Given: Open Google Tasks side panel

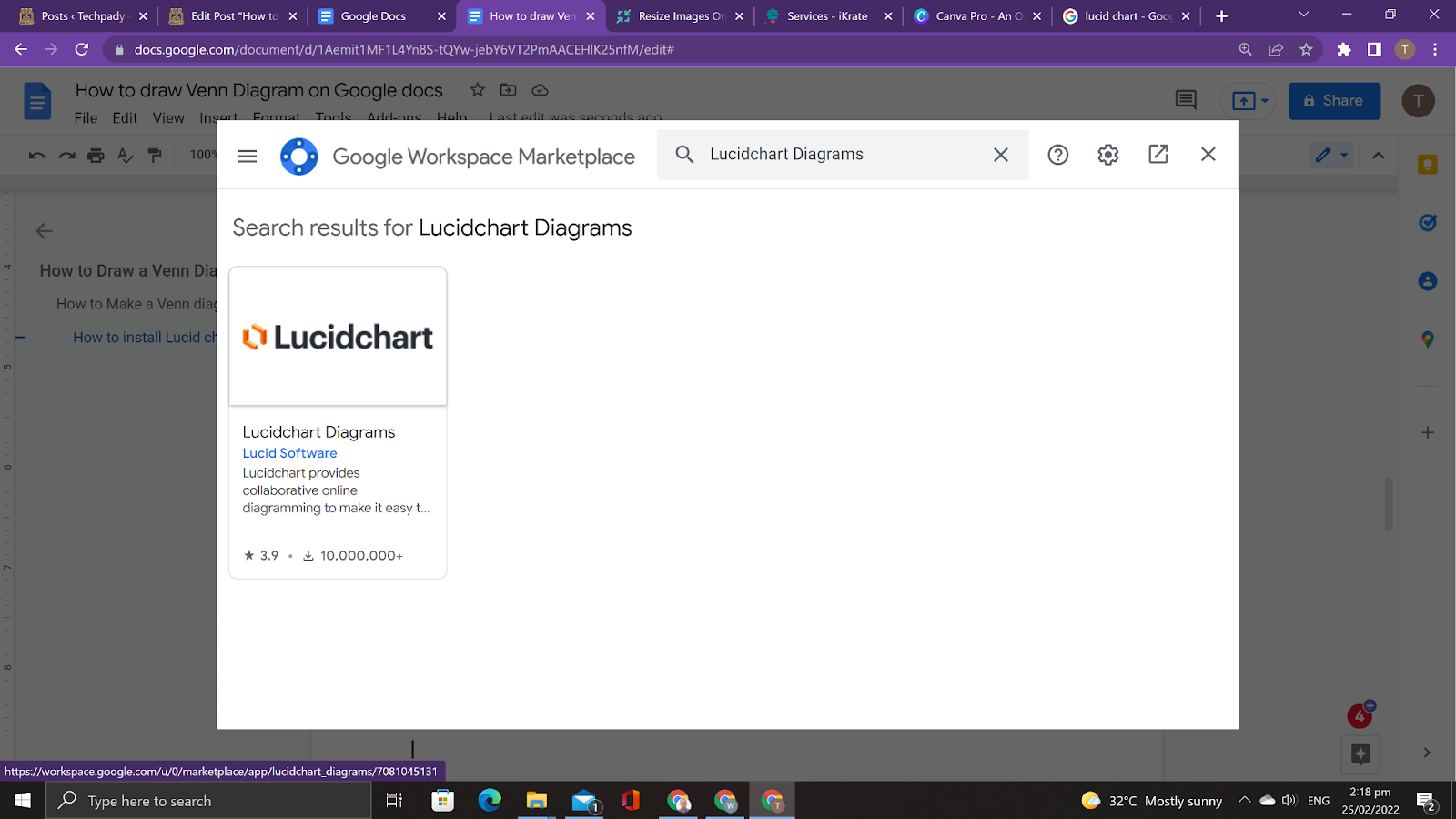Looking at the screenshot, I should (1427, 223).
